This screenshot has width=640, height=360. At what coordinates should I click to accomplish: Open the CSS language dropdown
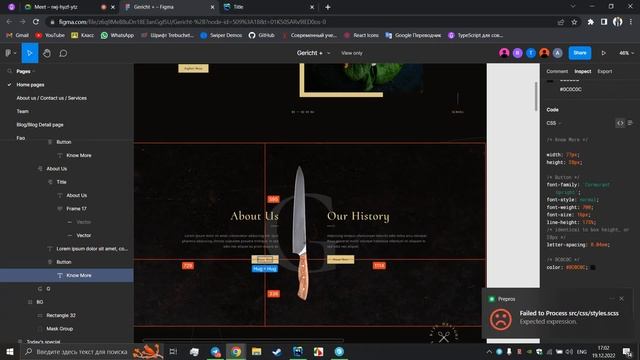pos(554,123)
